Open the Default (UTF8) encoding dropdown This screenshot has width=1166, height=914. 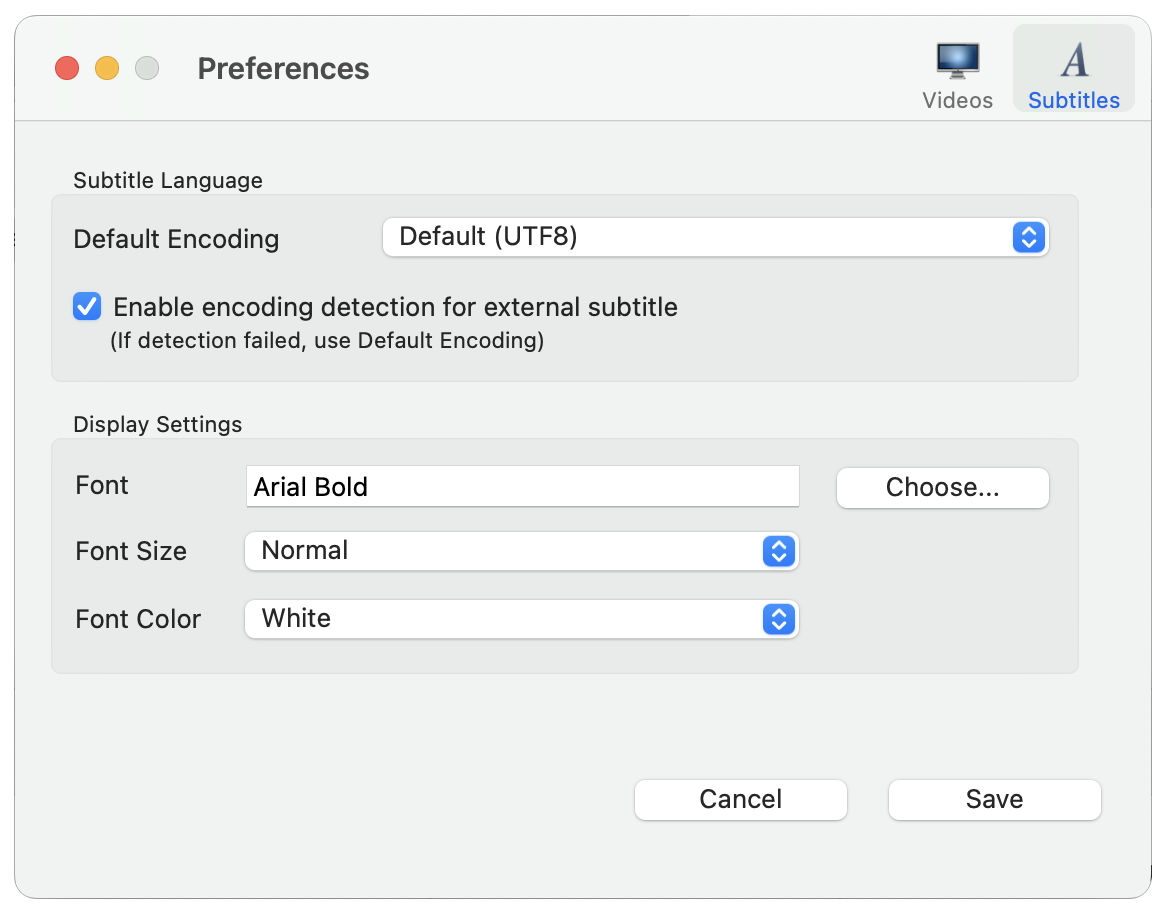pyautogui.click(x=700, y=238)
